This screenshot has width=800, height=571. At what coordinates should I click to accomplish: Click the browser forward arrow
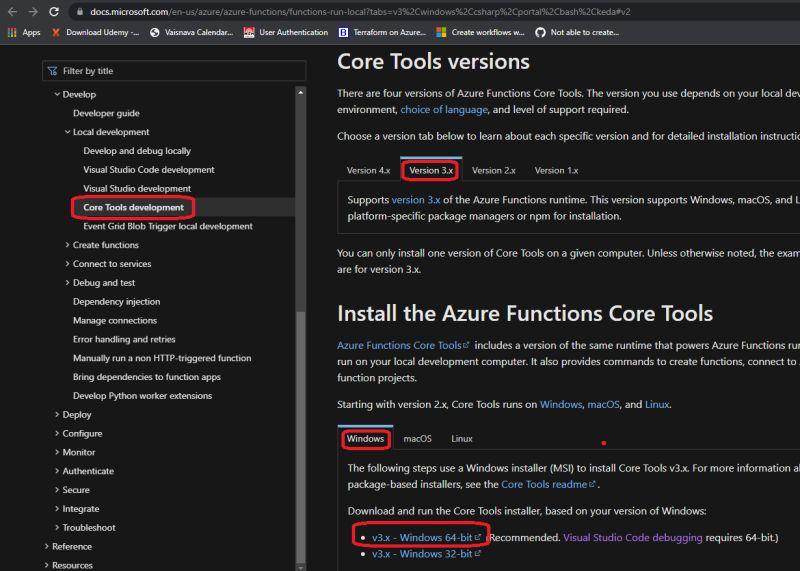33,11
